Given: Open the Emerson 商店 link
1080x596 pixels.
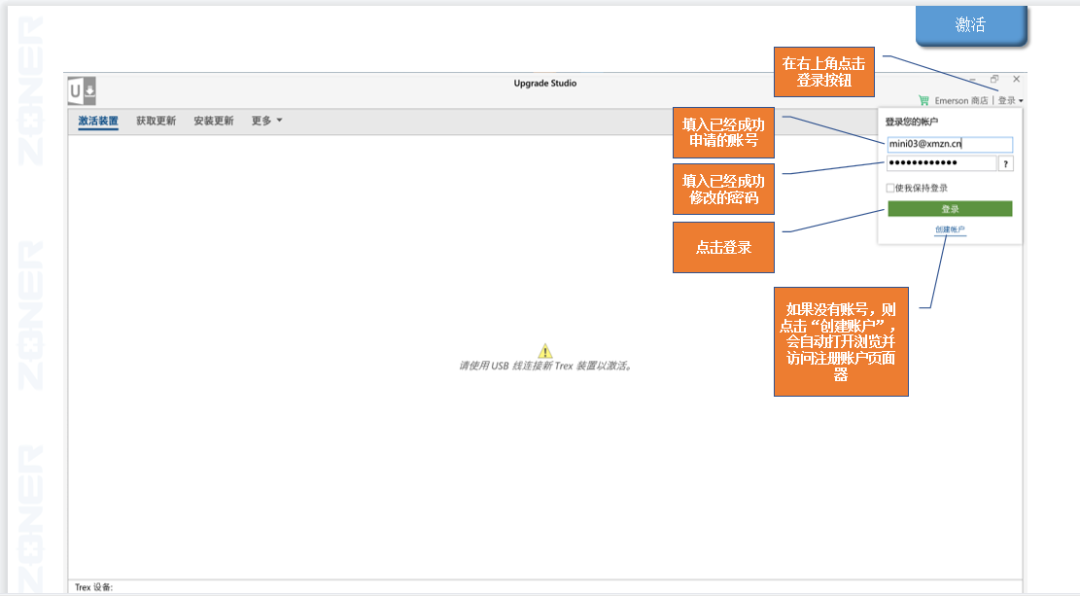Looking at the screenshot, I should click(x=961, y=101).
